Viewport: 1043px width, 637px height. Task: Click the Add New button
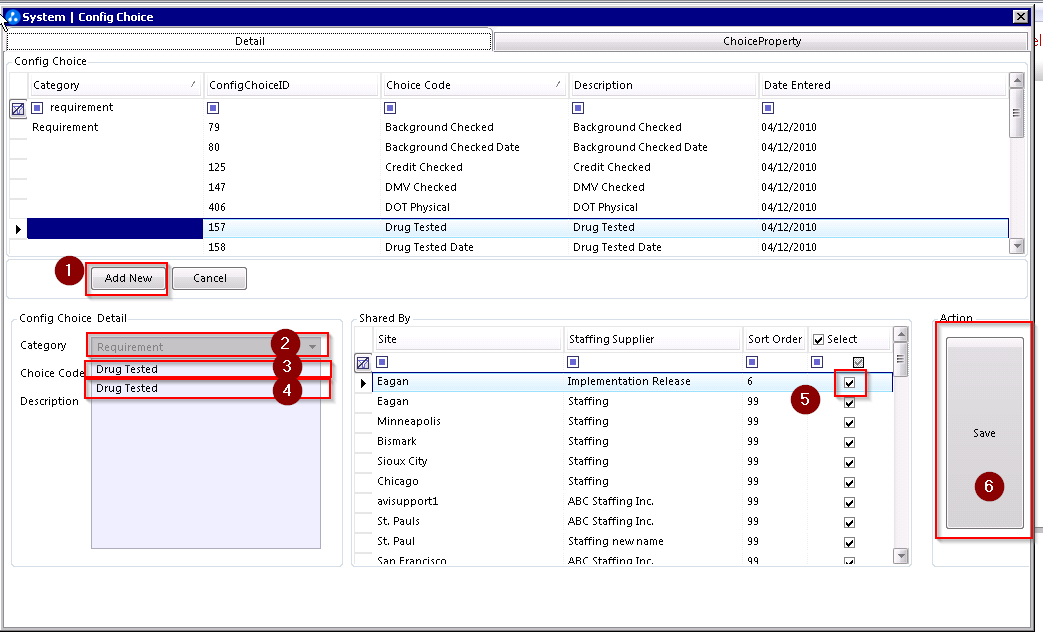(128, 278)
